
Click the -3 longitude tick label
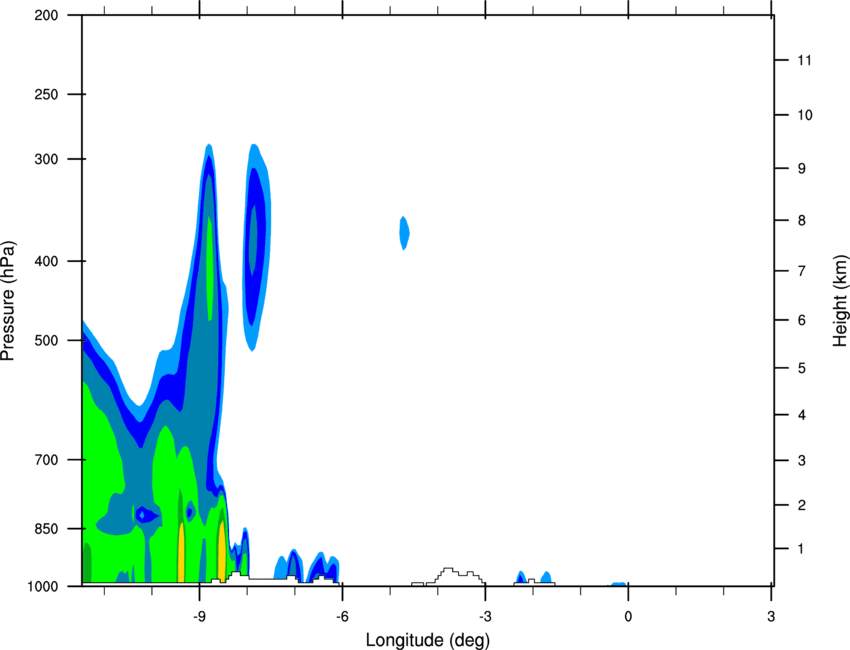[x=485, y=616]
